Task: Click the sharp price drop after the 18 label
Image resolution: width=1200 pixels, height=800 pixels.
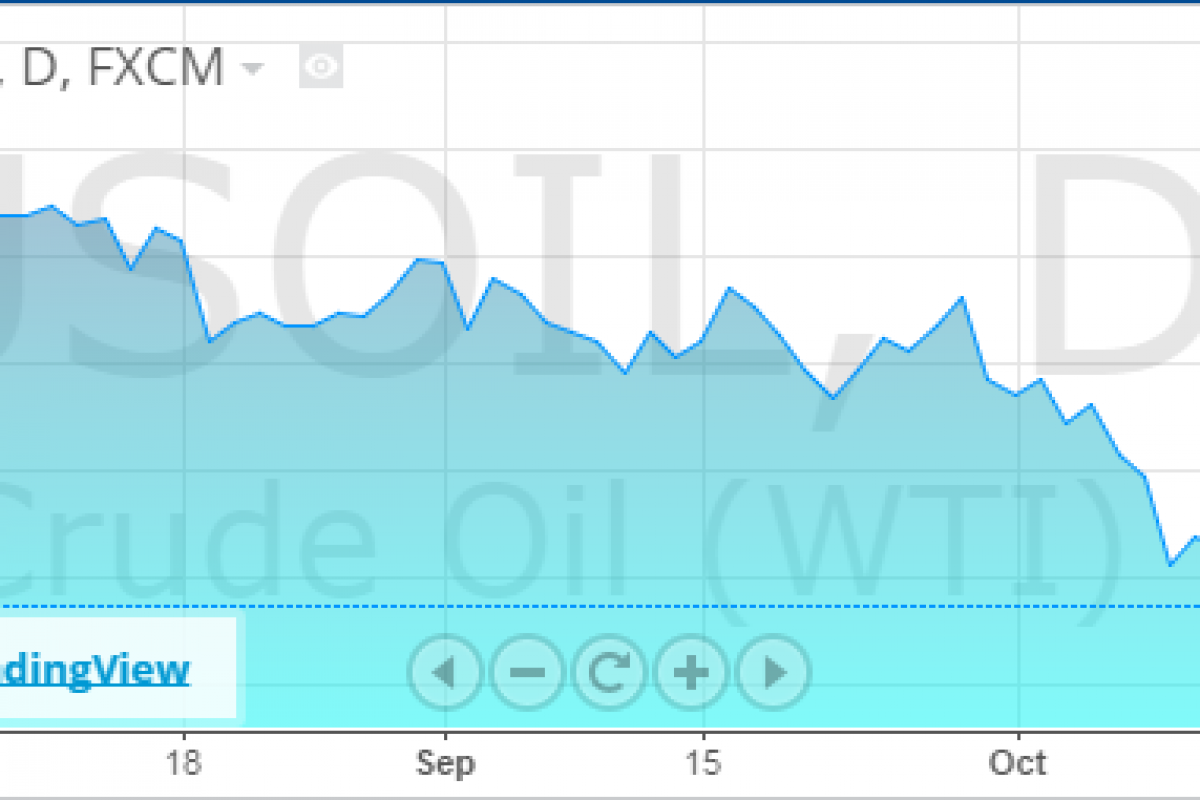Action: tap(196, 290)
